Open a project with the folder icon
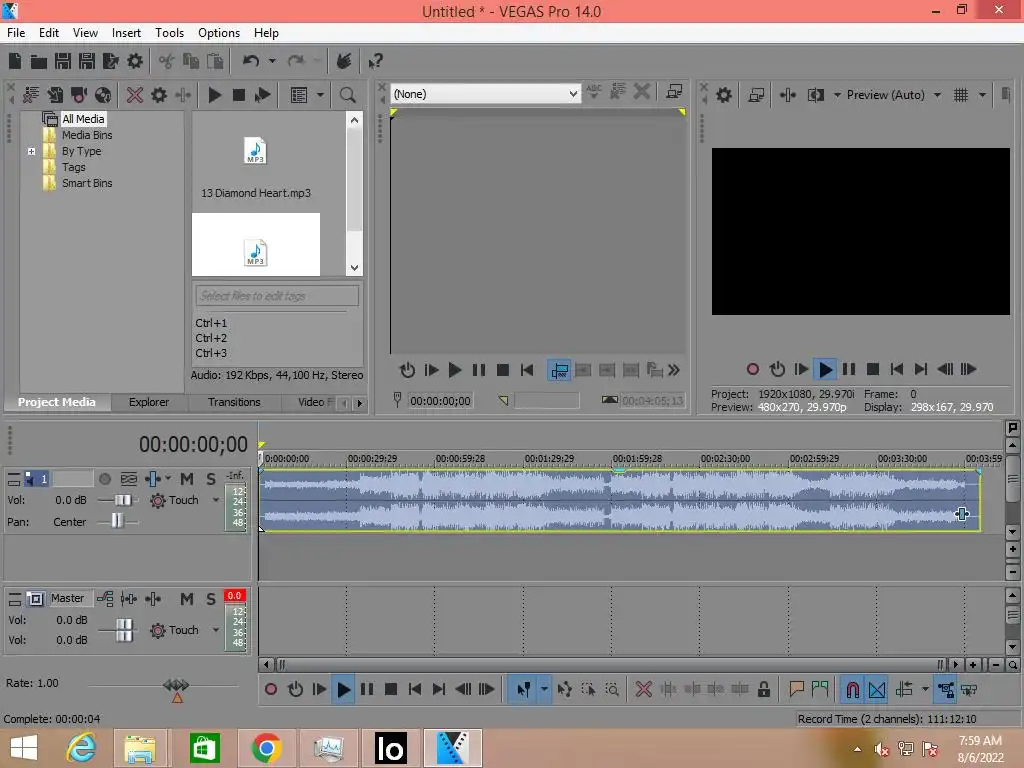This screenshot has width=1024, height=768. click(x=39, y=62)
